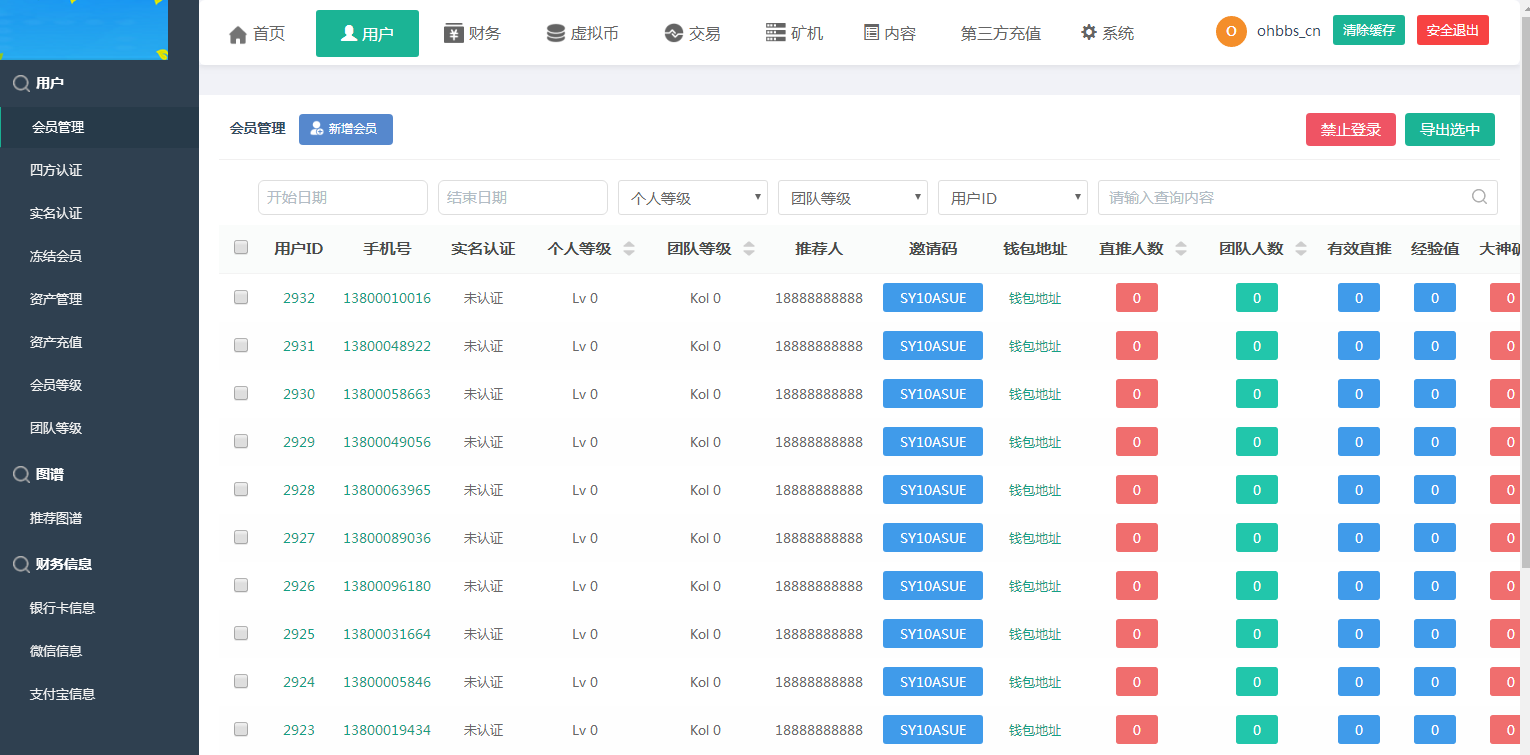Screen dimensions: 1530x755
Task: Click the finance yen icon in navbar
Action: point(453,33)
